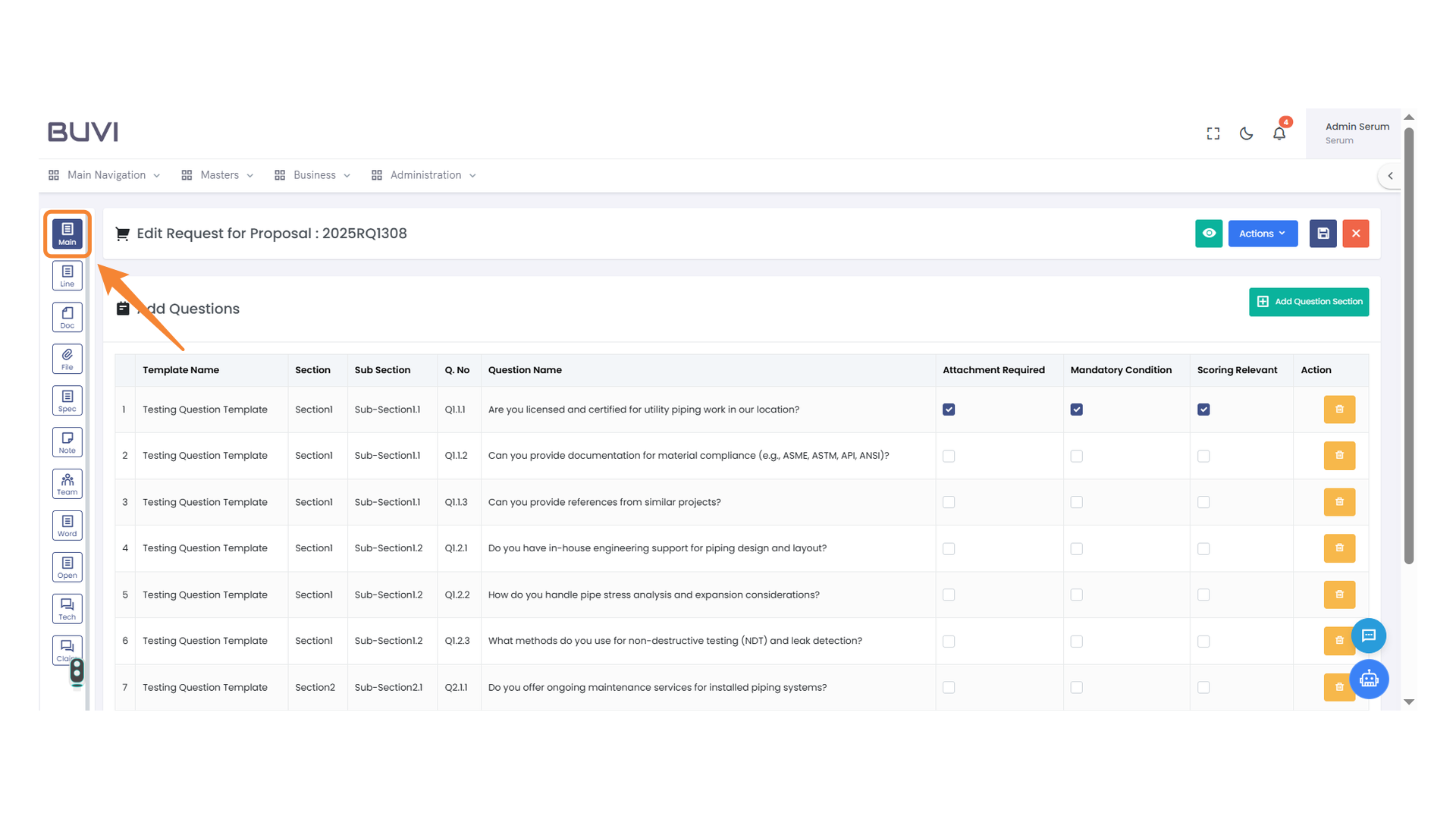The height and width of the screenshot is (819, 1456).
Task: Expand the Actions dropdown button
Action: [1263, 234]
